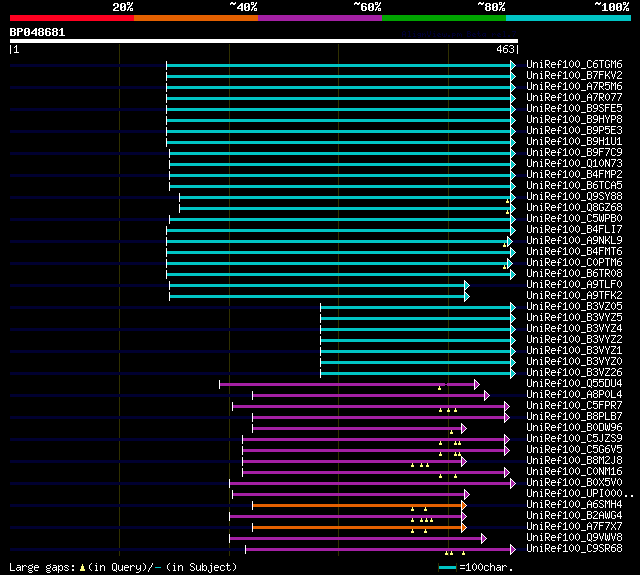Click the =100char. scale bar legend

tap(476, 567)
